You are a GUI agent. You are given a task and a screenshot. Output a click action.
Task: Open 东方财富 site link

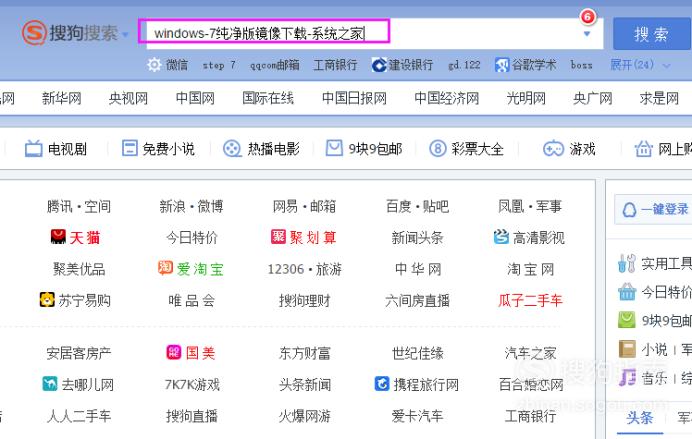pos(305,353)
